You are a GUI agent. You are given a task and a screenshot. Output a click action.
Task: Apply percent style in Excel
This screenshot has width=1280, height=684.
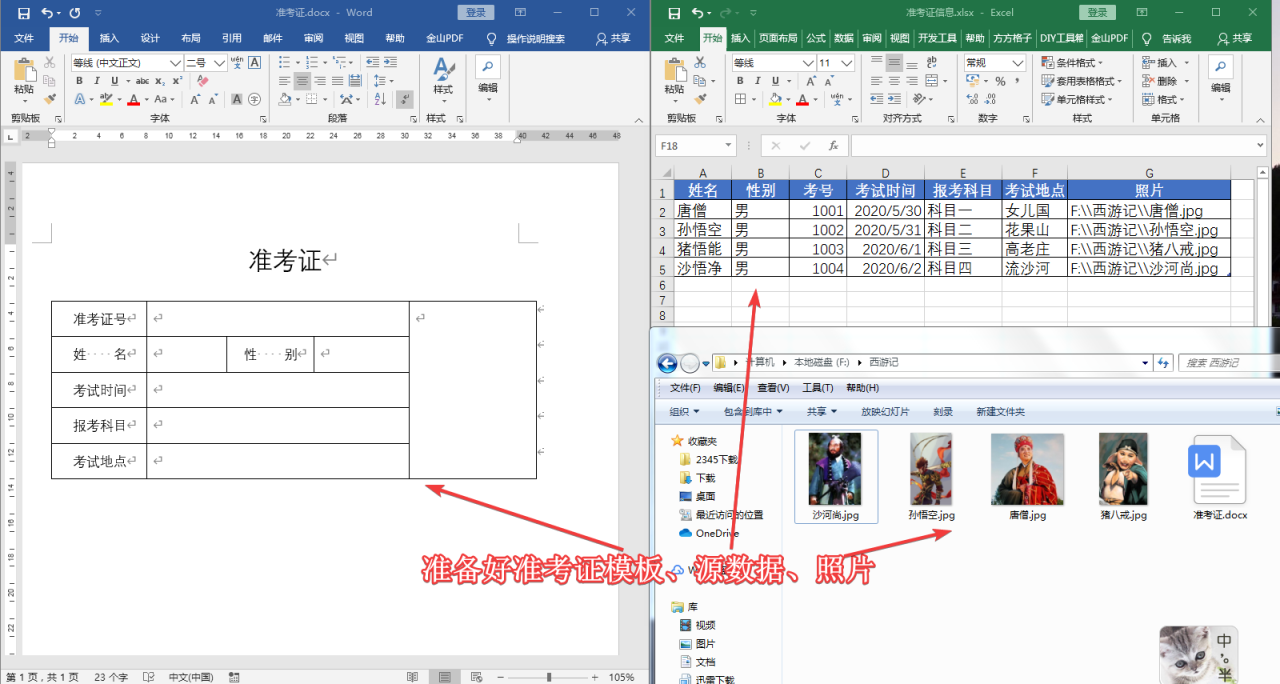1000,81
